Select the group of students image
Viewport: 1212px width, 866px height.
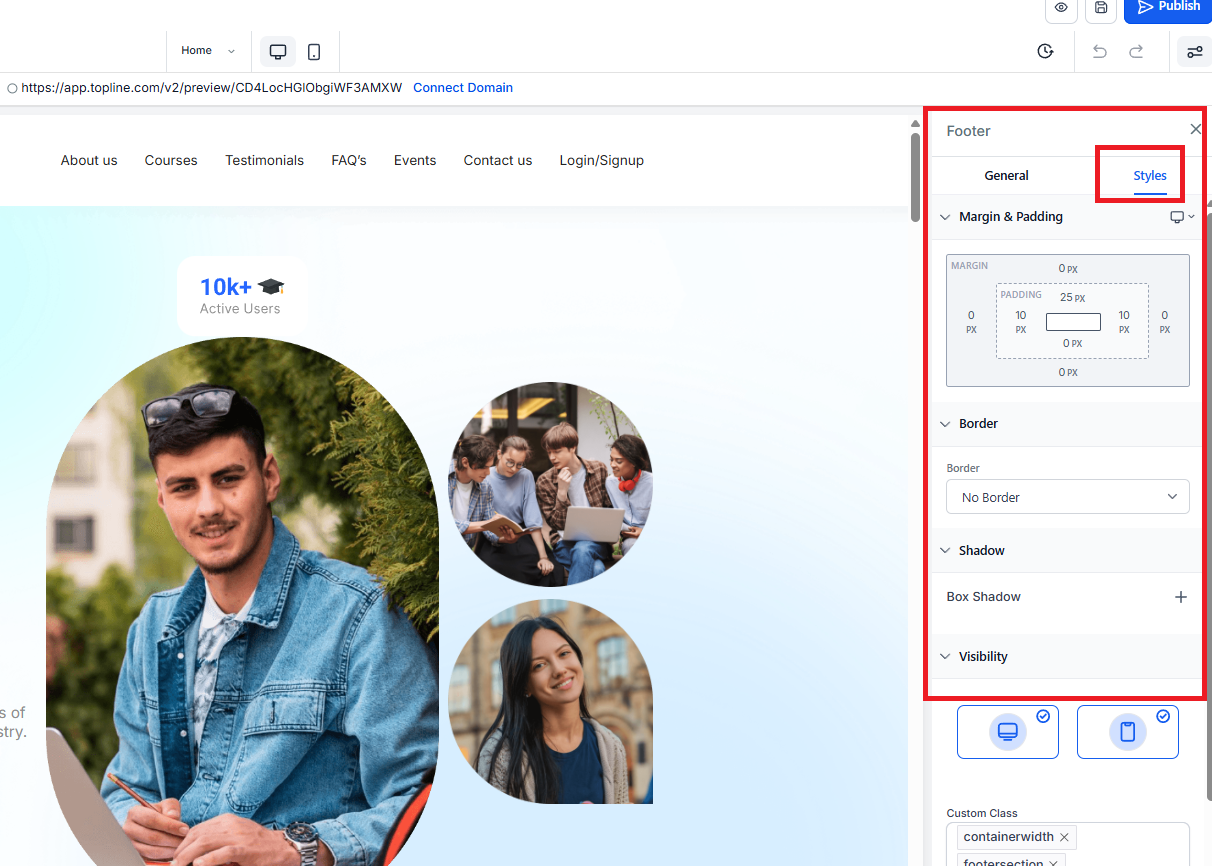[551, 484]
